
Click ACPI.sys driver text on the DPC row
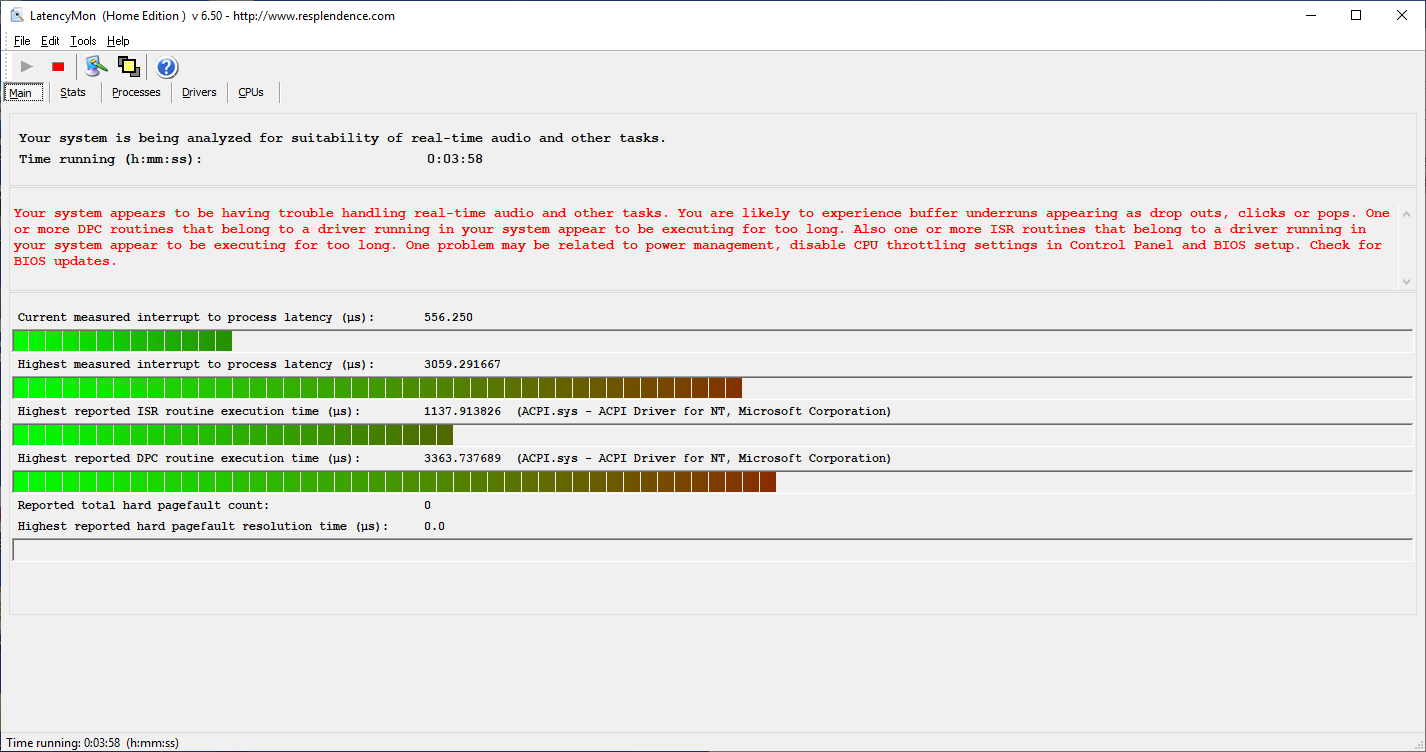click(x=704, y=458)
